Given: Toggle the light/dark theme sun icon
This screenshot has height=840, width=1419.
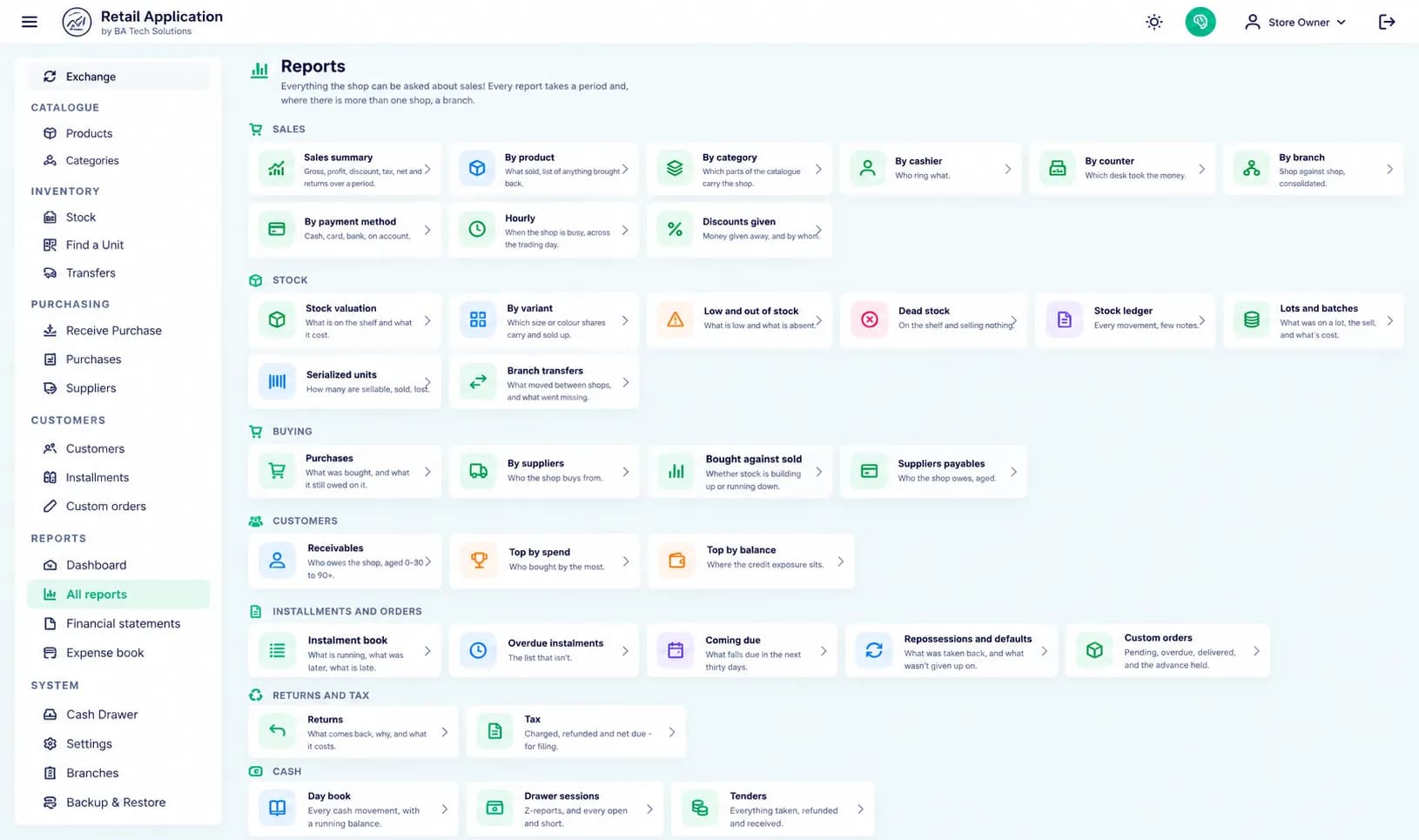Looking at the screenshot, I should (x=1153, y=22).
